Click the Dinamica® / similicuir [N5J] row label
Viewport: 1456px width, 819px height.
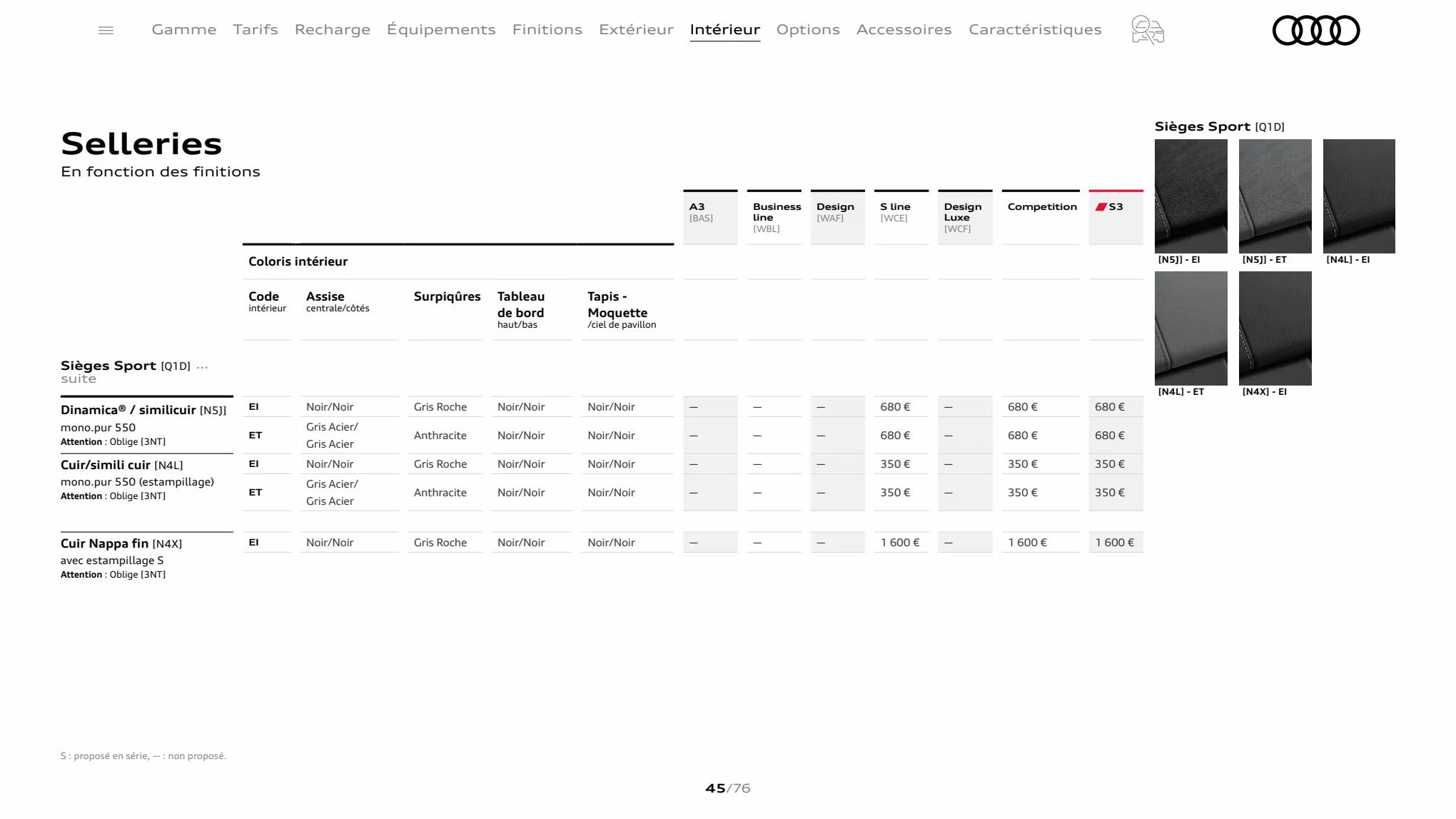point(143,410)
